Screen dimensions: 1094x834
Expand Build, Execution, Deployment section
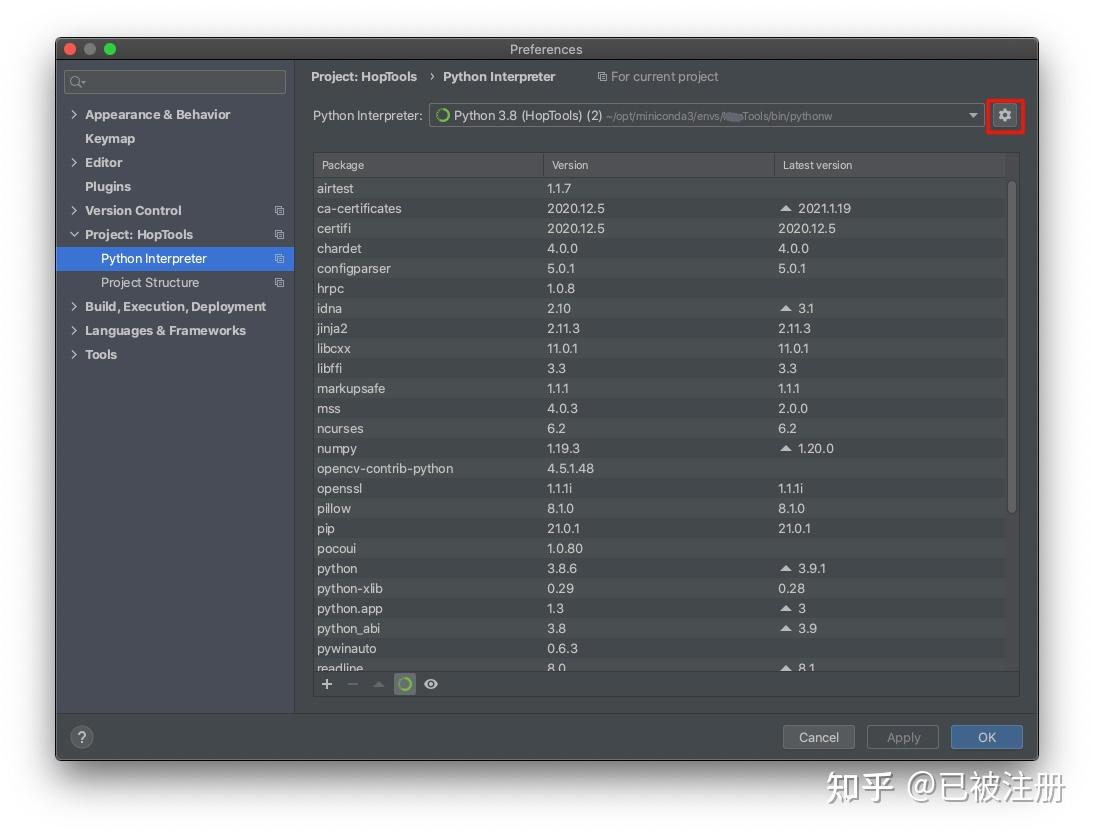[74, 306]
